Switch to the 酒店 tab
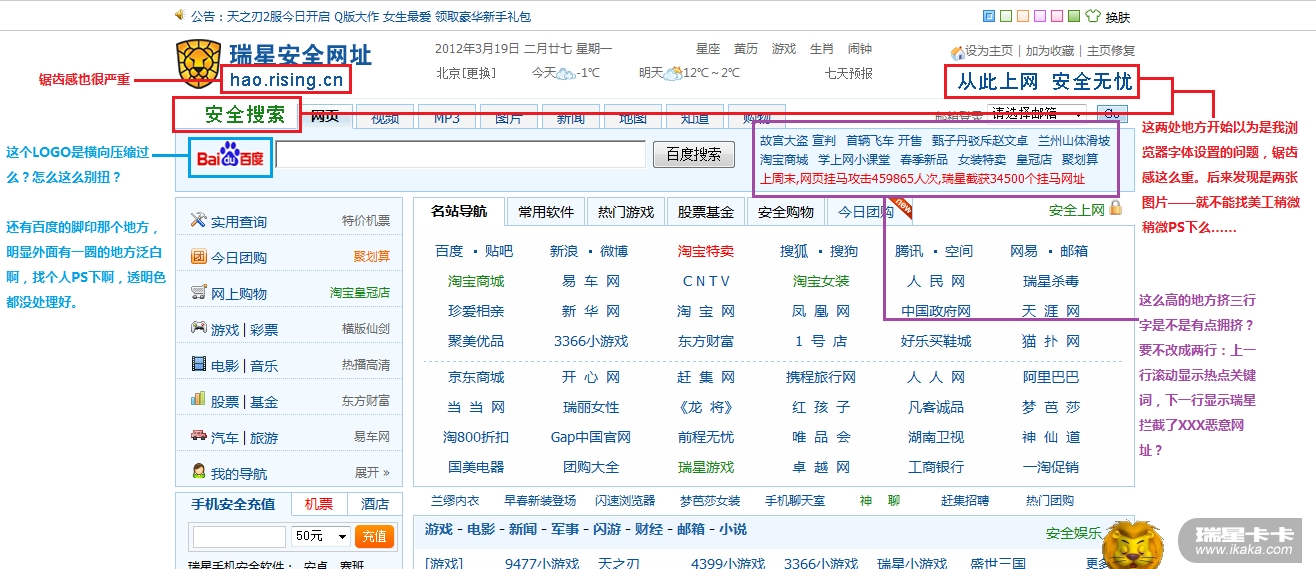 [x=375, y=504]
